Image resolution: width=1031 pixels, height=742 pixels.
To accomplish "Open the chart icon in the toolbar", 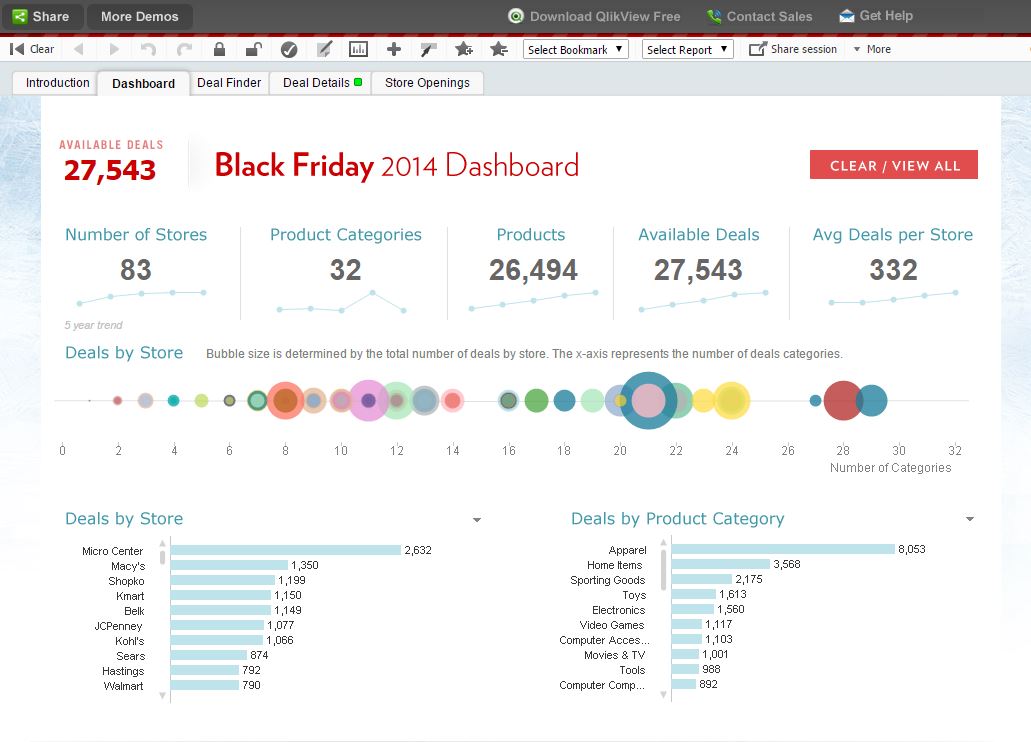I will click(358, 49).
